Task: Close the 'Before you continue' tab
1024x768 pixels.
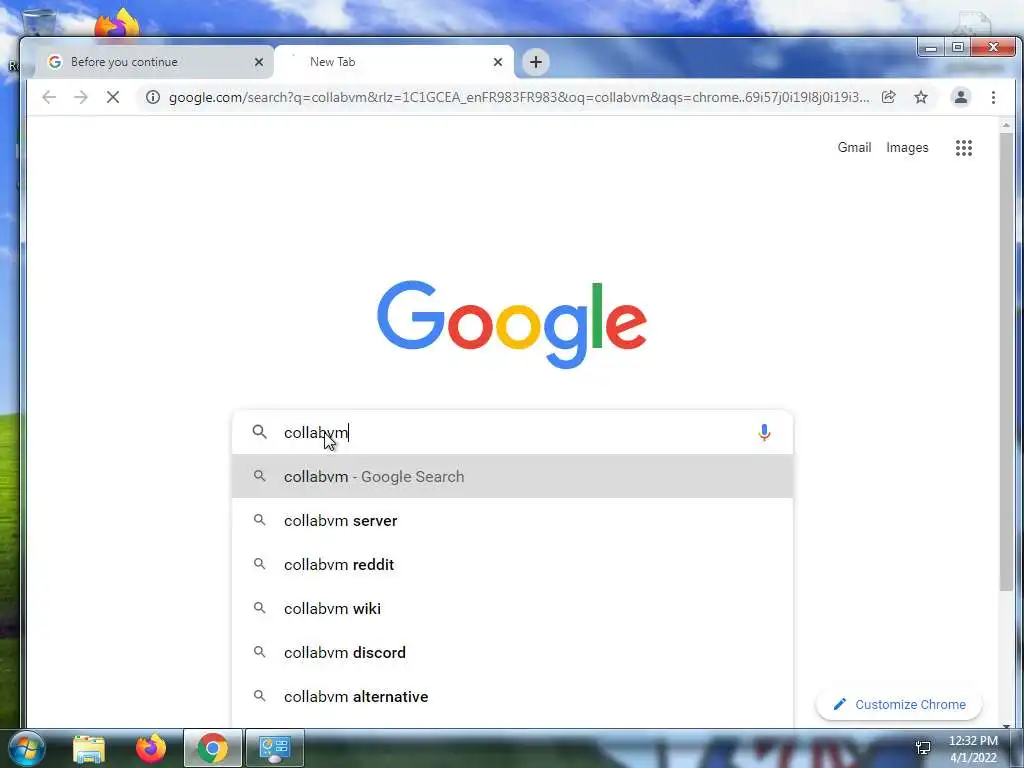Action: (x=259, y=62)
